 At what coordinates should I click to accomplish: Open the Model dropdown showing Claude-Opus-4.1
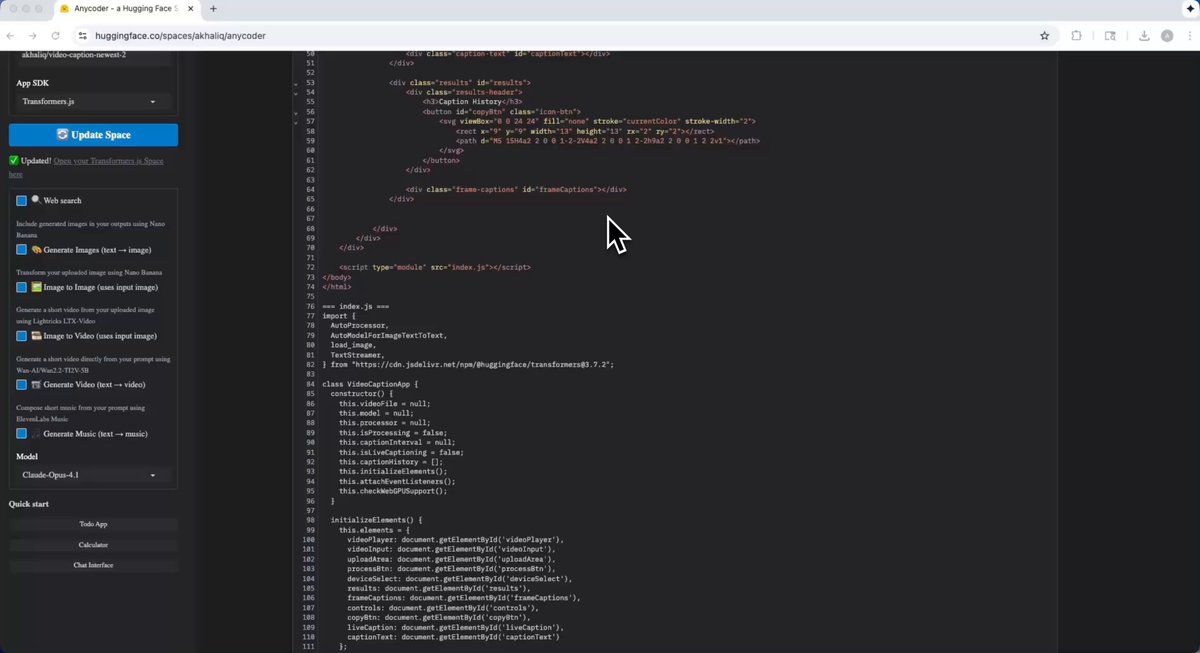point(93,475)
